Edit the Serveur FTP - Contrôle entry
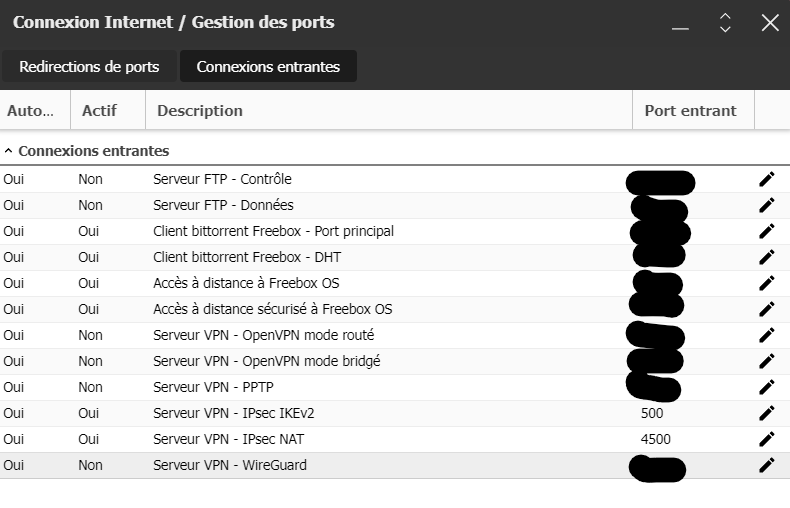The image size is (790, 508). [x=766, y=179]
